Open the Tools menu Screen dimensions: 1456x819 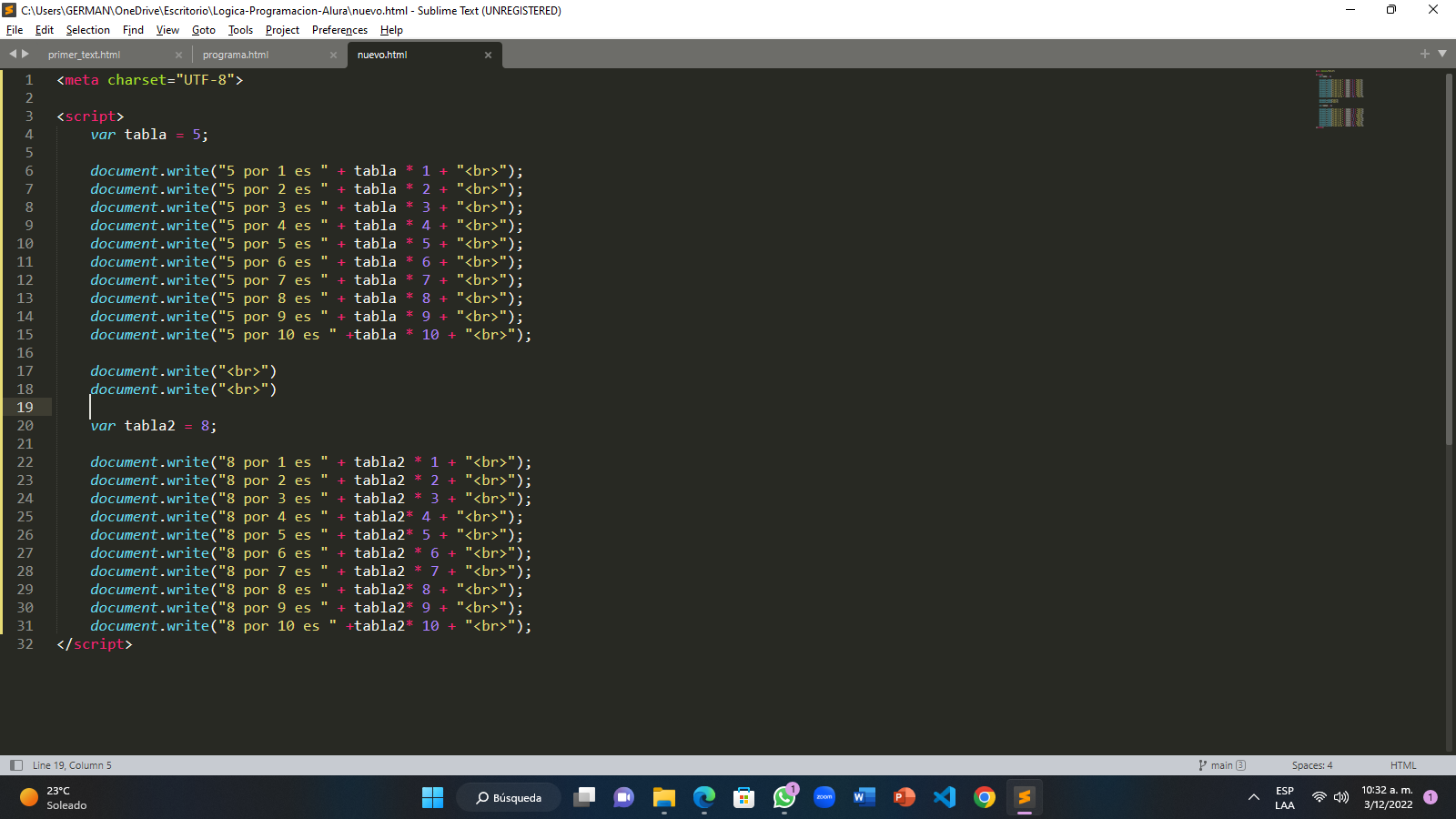coord(240,30)
